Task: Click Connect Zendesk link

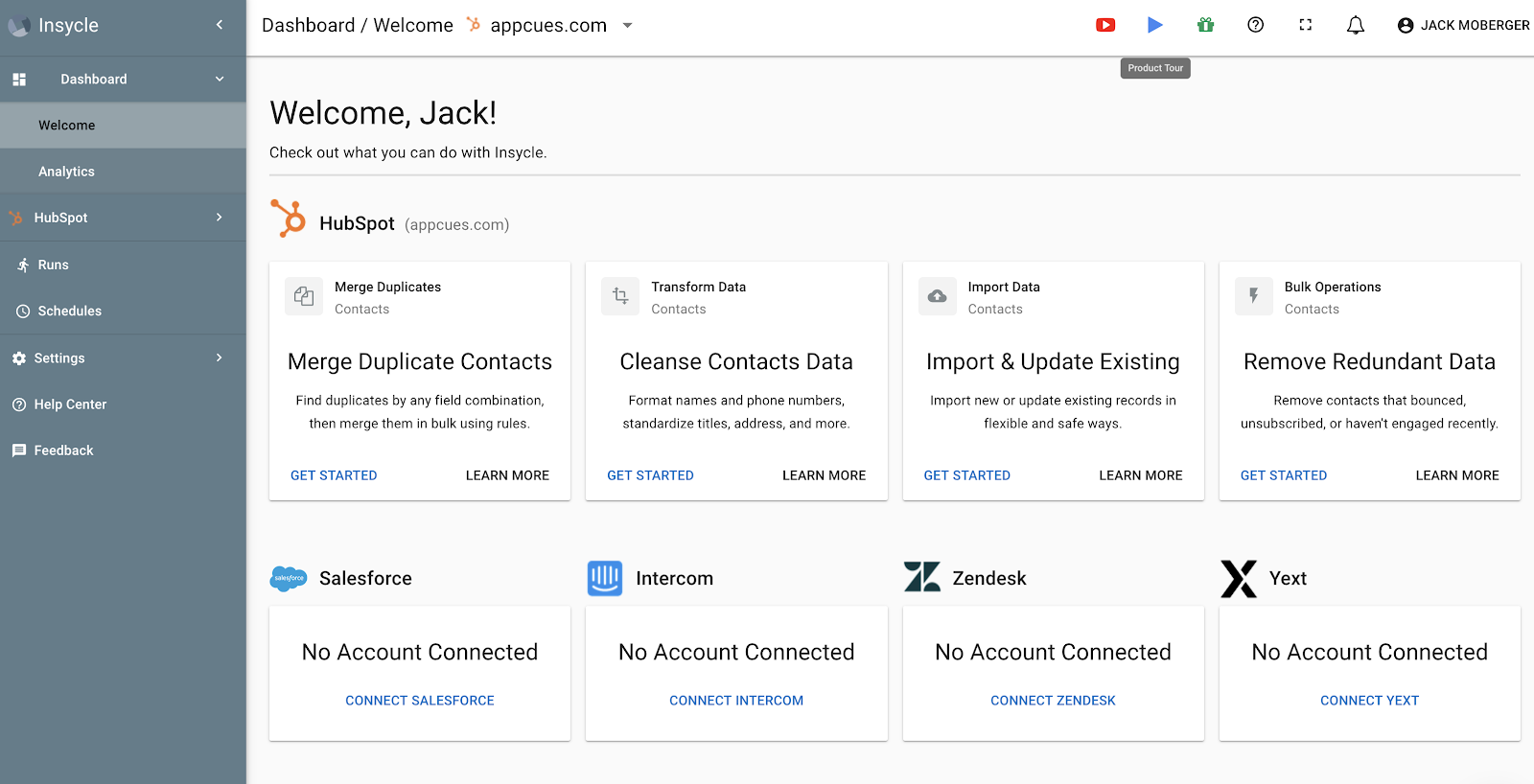Action: (1053, 701)
